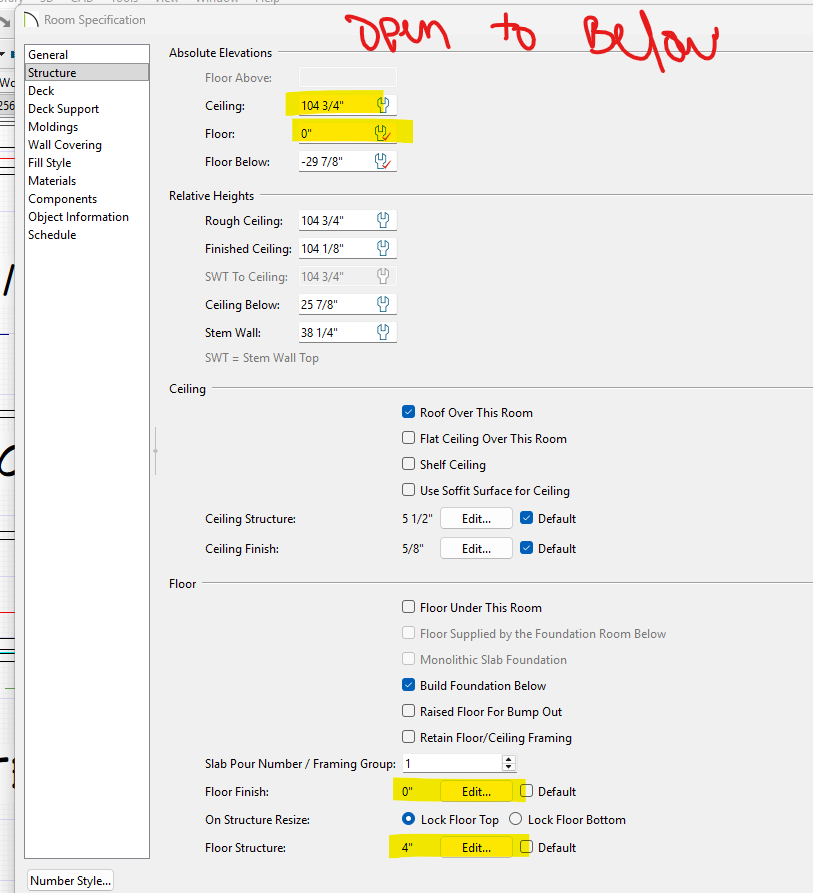Image resolution: width=813 pixels, height=893 pixels.
Task: Select Materials in the side list
Action: [52, 181]
